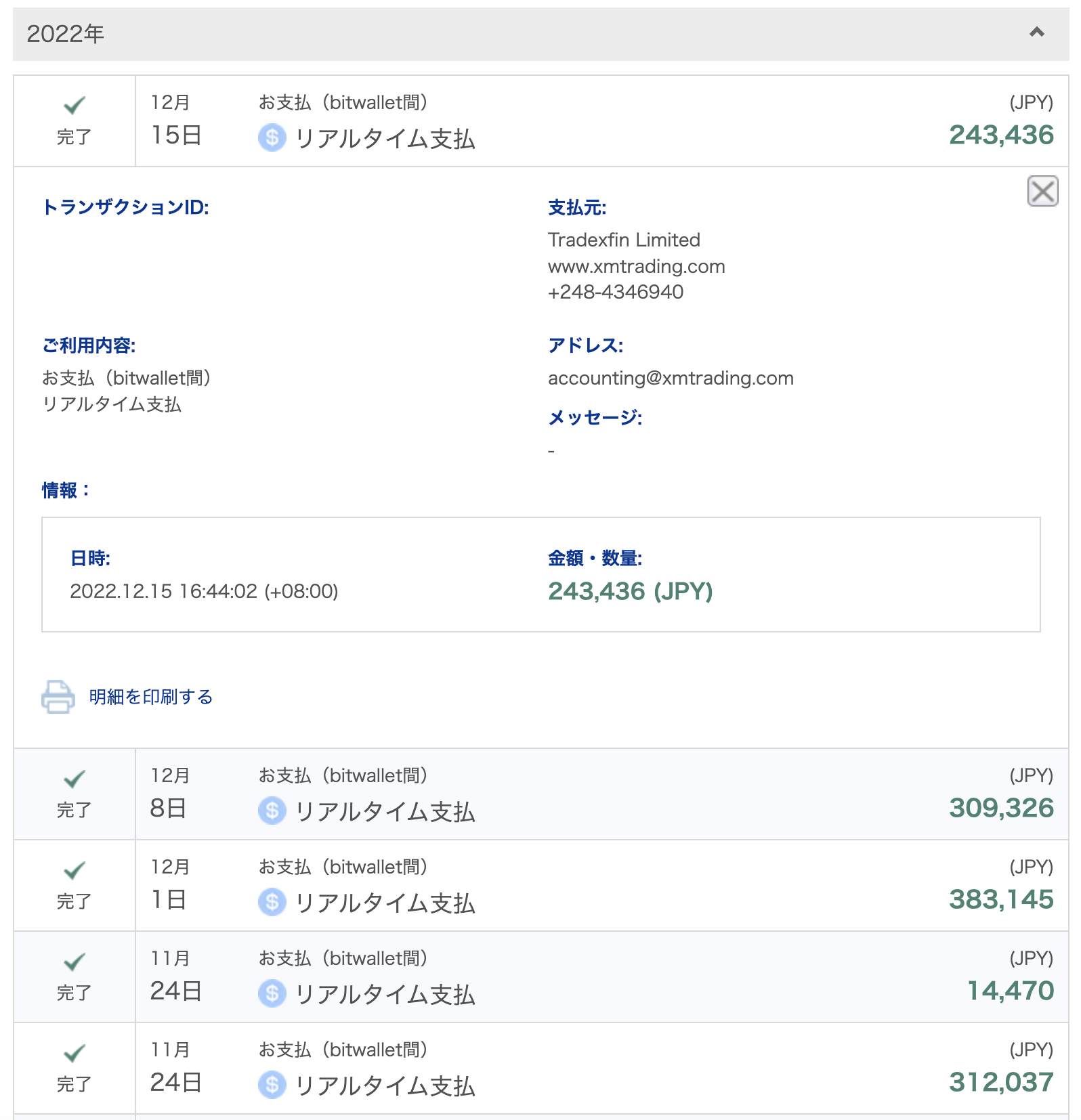Viewport: 1081px width, 1120px height.
Task: Click the 14,470 amount
Action: 1011,991
